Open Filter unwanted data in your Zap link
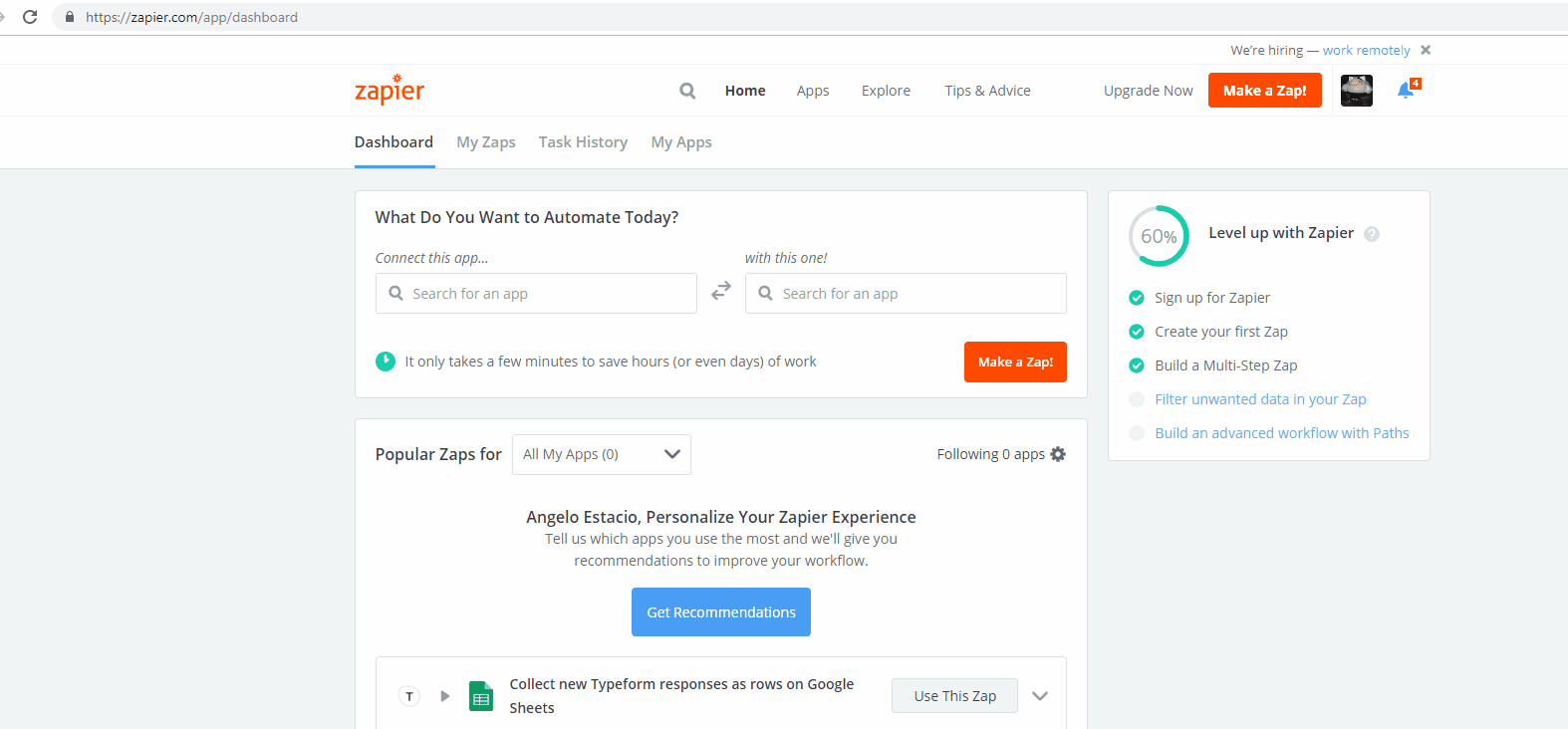 (1261, 399)
